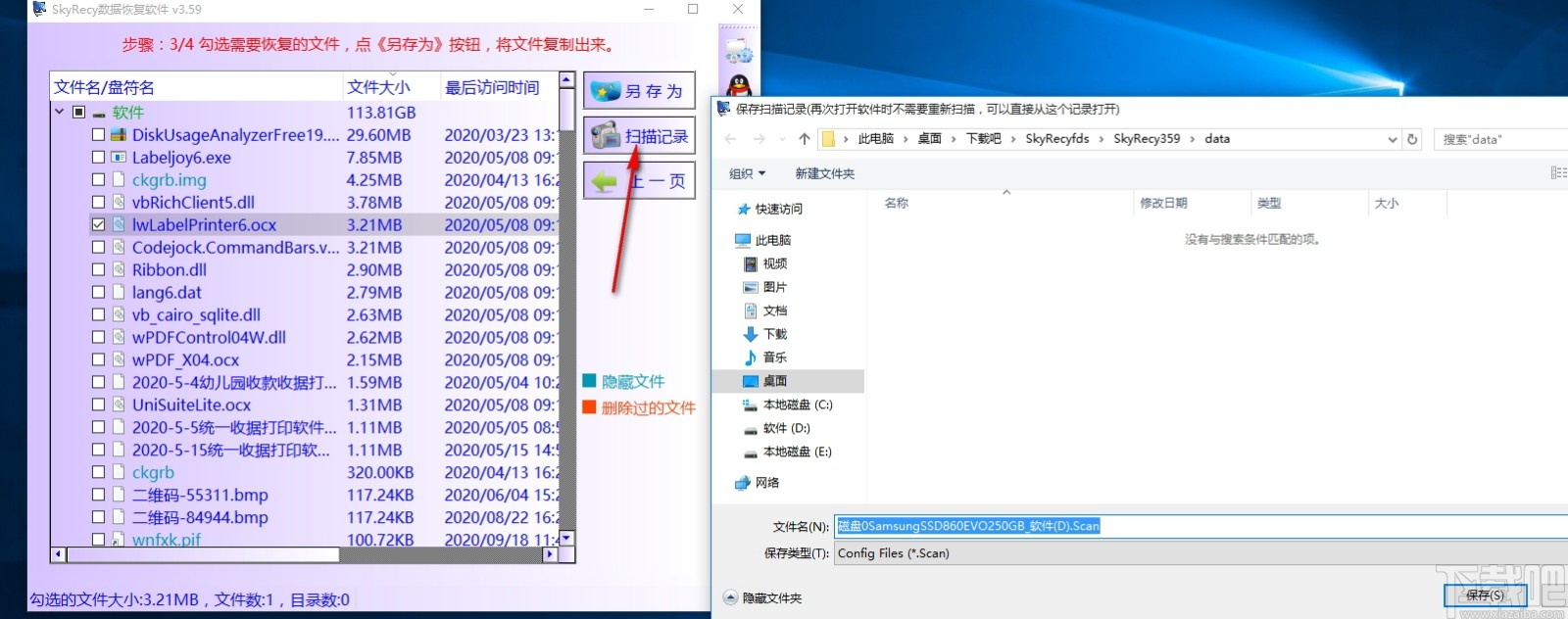Click the 文件名/盘符名 column header
This screenshot has height=619, width=1568.
pos(196,87)
